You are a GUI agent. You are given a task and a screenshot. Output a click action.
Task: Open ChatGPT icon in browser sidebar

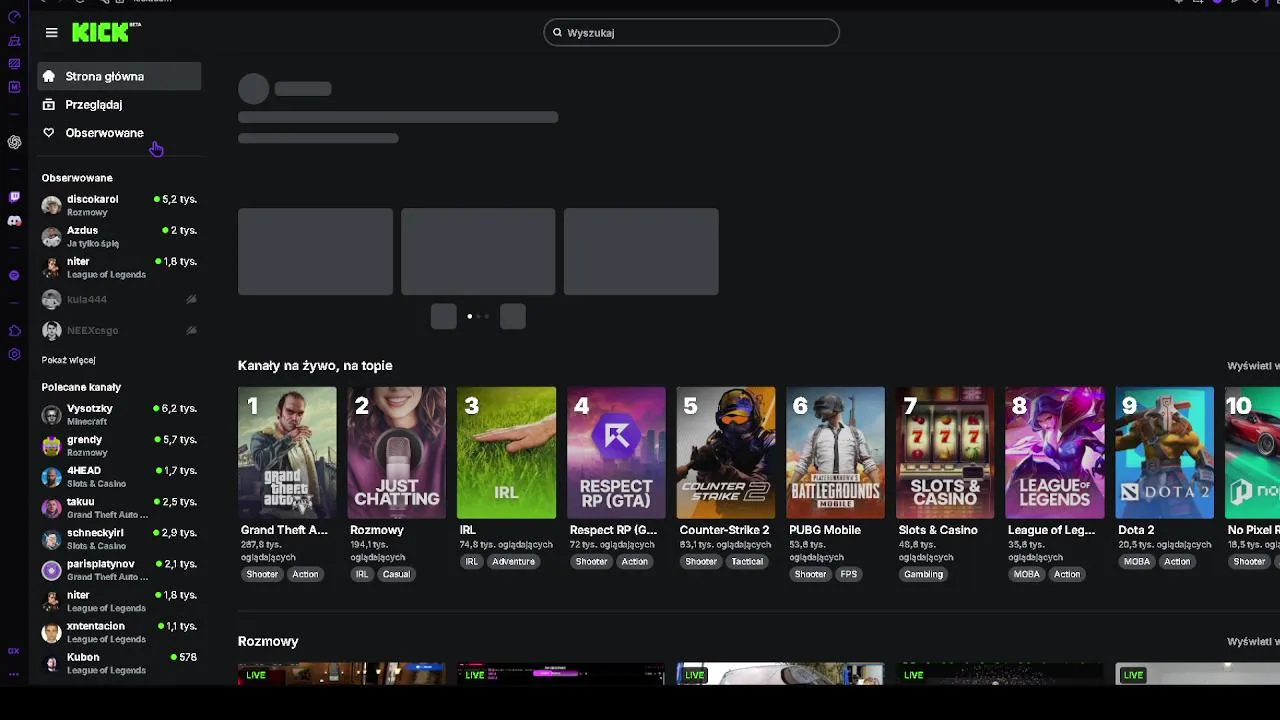pos(14,142)
